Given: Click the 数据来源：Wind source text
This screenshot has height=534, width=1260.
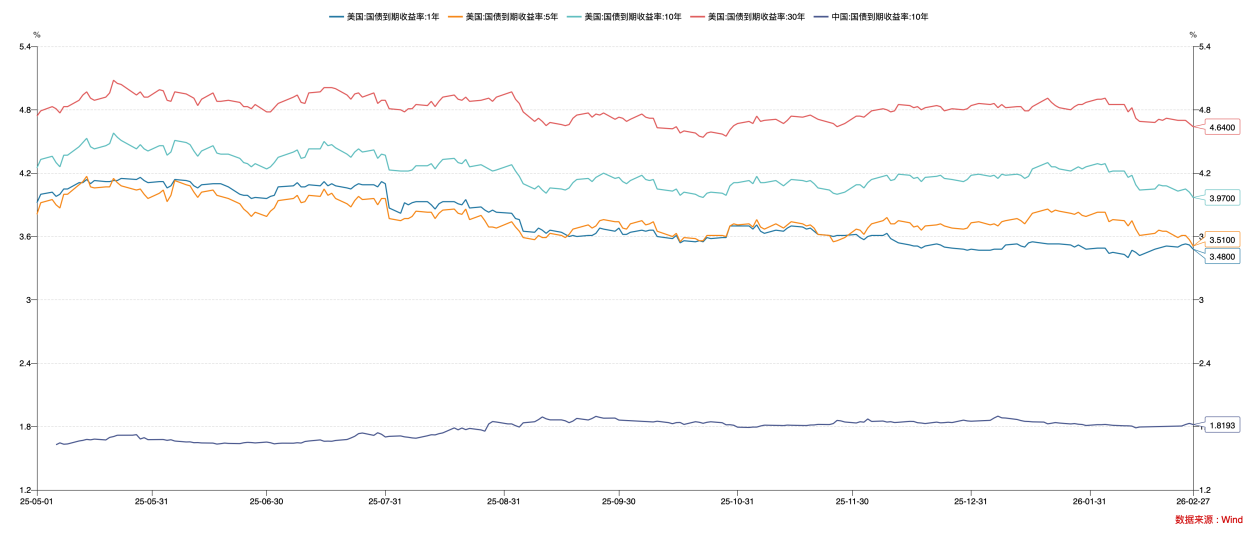Looking at the screenshot, I should [1209, 520].
